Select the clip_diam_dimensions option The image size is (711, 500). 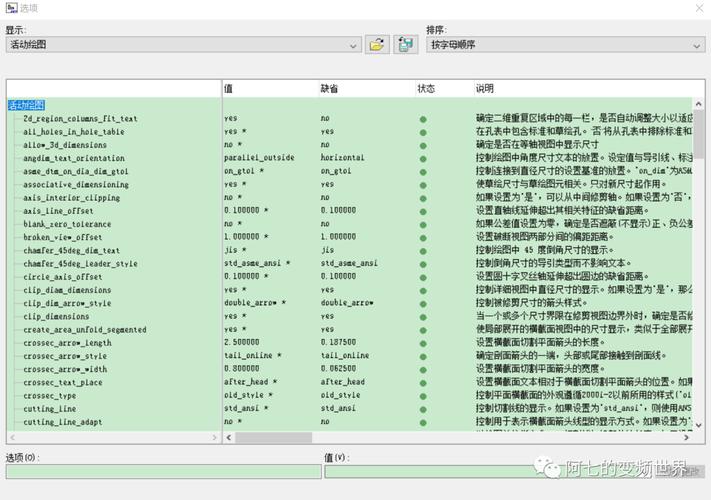(67, 290)
